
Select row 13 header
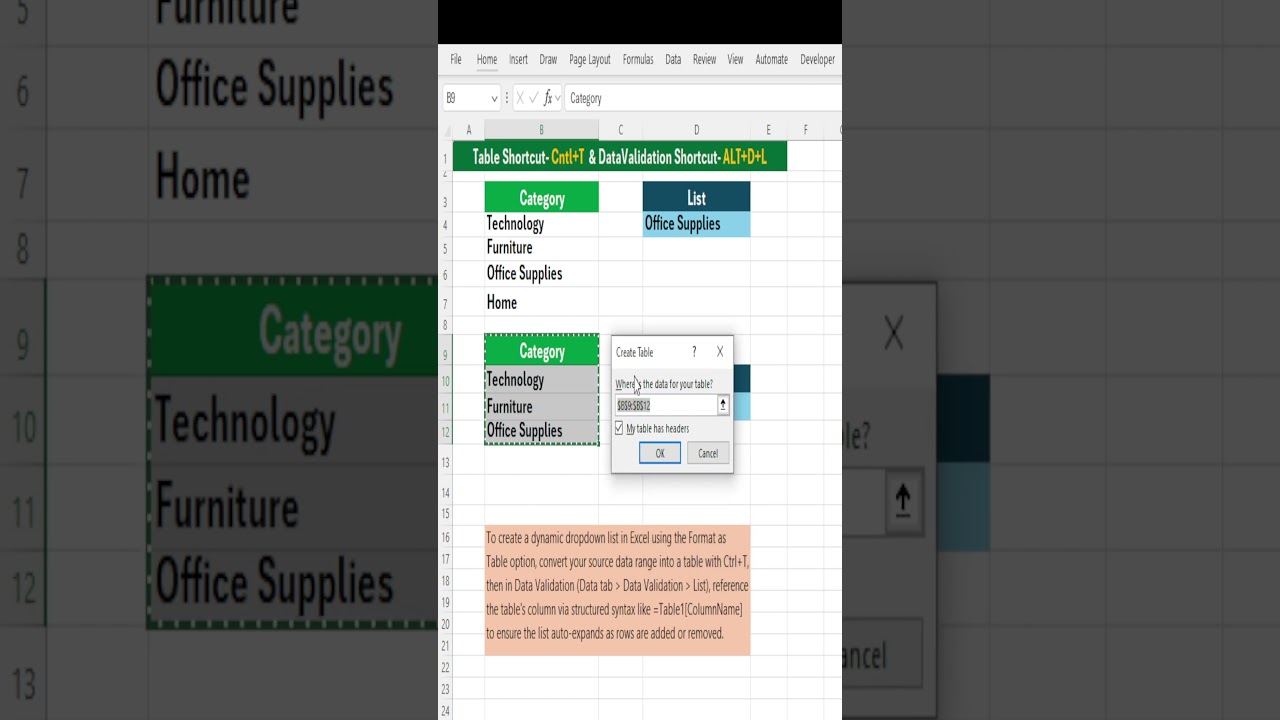(445, 462)
